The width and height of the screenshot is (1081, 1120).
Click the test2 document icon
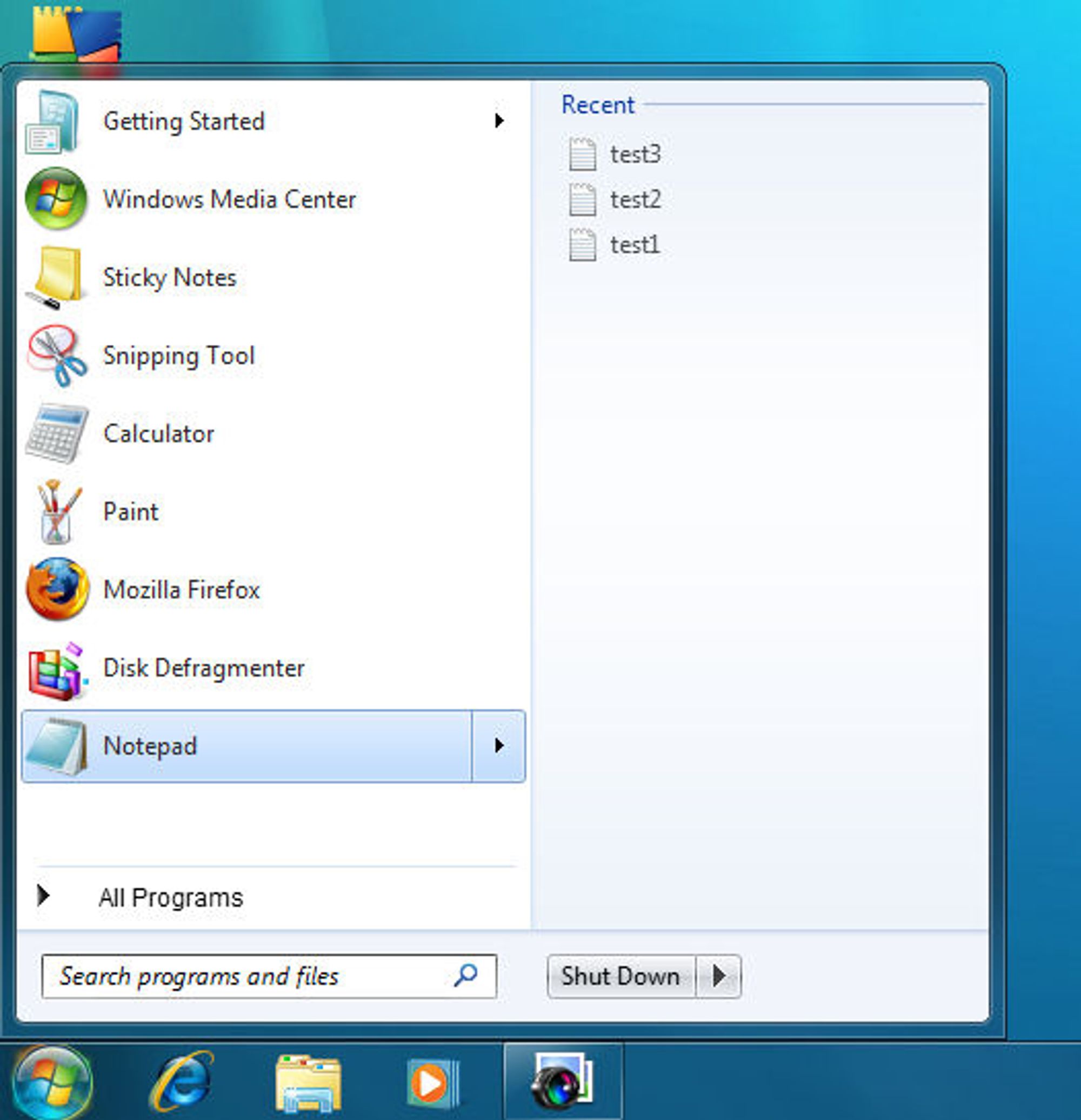[x=582, y=199]
